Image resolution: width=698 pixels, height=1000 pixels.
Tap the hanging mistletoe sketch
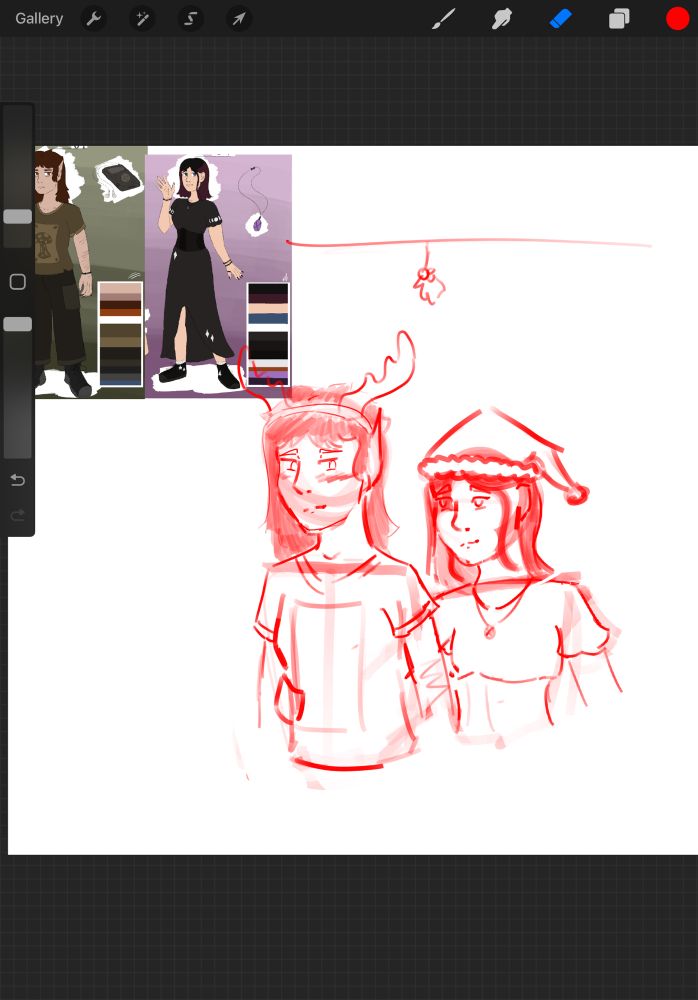pos(428,283)
